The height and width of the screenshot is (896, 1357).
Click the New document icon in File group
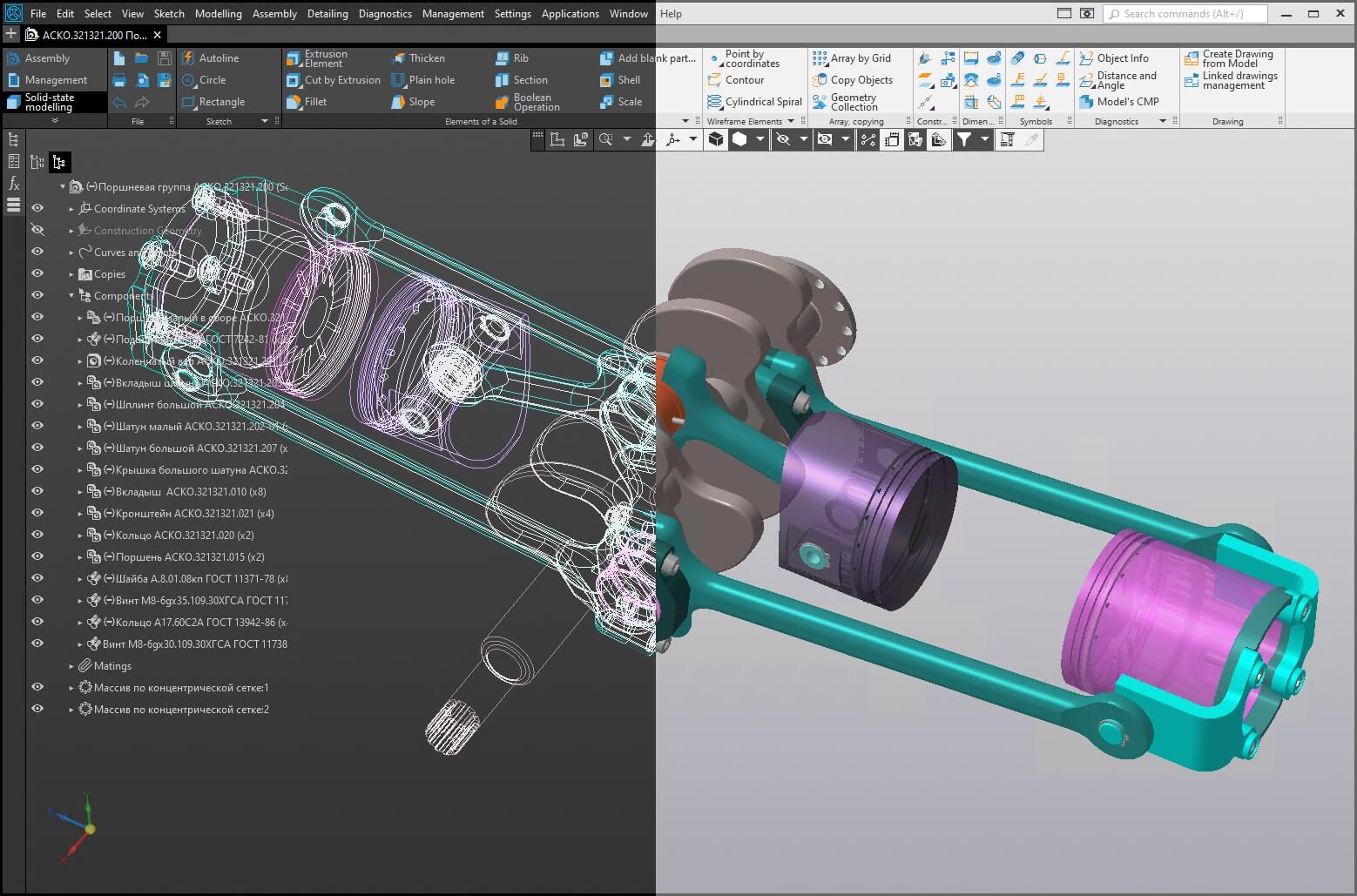coord(119,58)
